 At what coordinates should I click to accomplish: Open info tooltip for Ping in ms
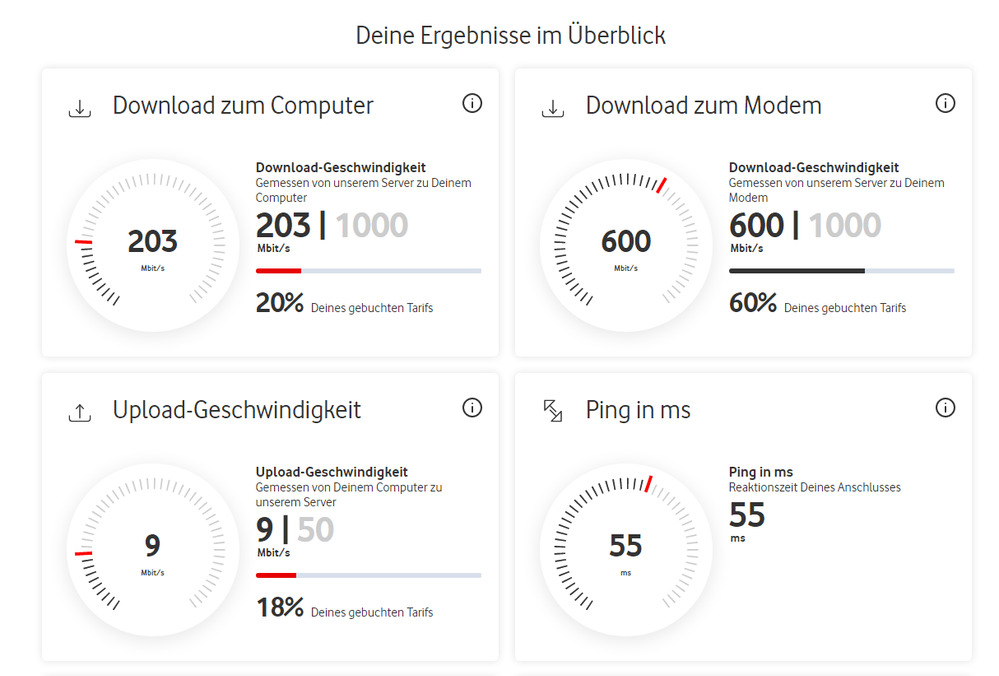click(x=945, y=407)
